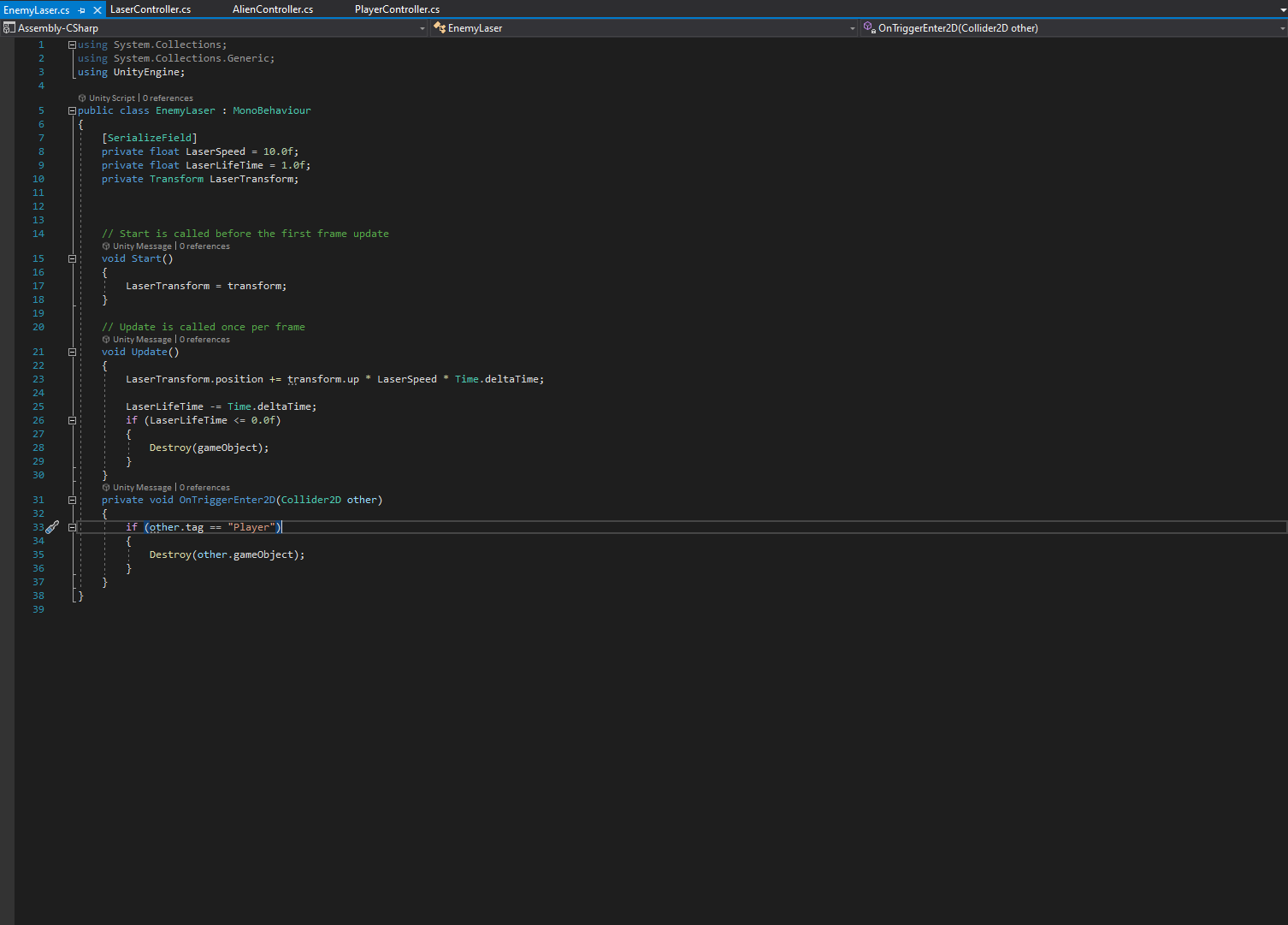This screenshot has height=925, width=1288.
Task: Open the EnemyLaser types dropdown
Action: 852,28
